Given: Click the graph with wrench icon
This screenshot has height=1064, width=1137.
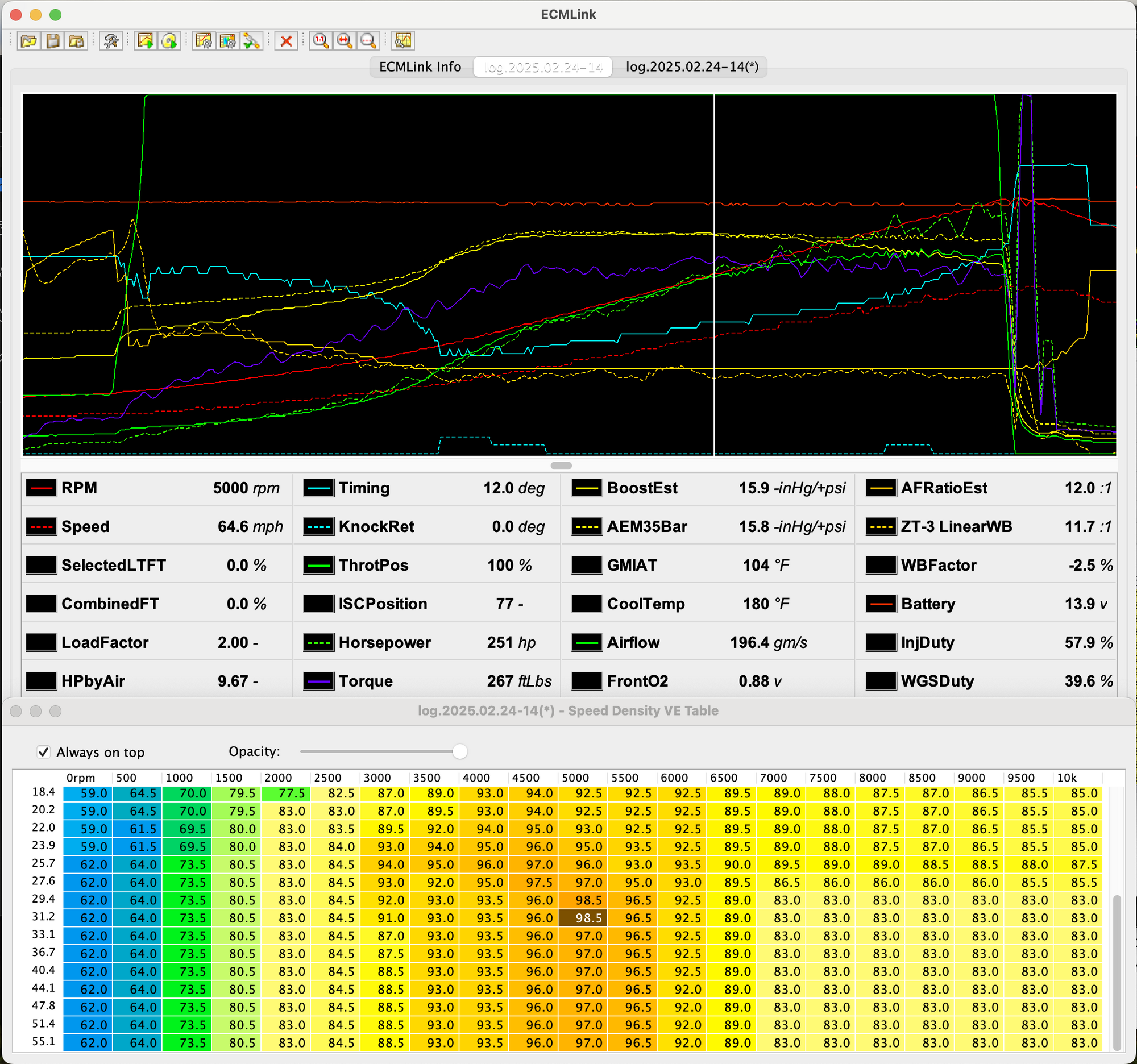Looking at the screenshot, I should tap(403, 40).
